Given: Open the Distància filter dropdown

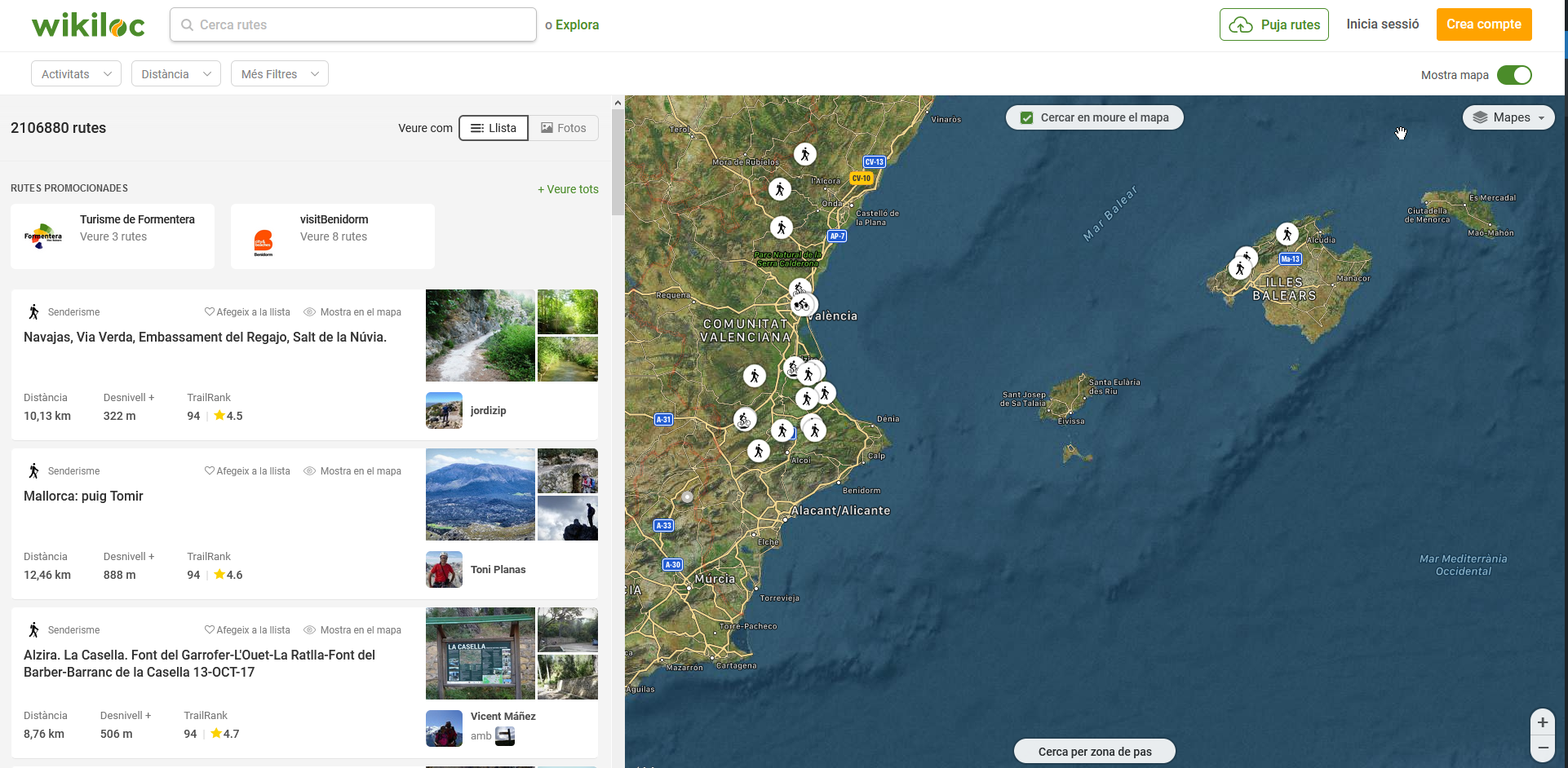Looking at the screenshot, I should tap(175, 73).
